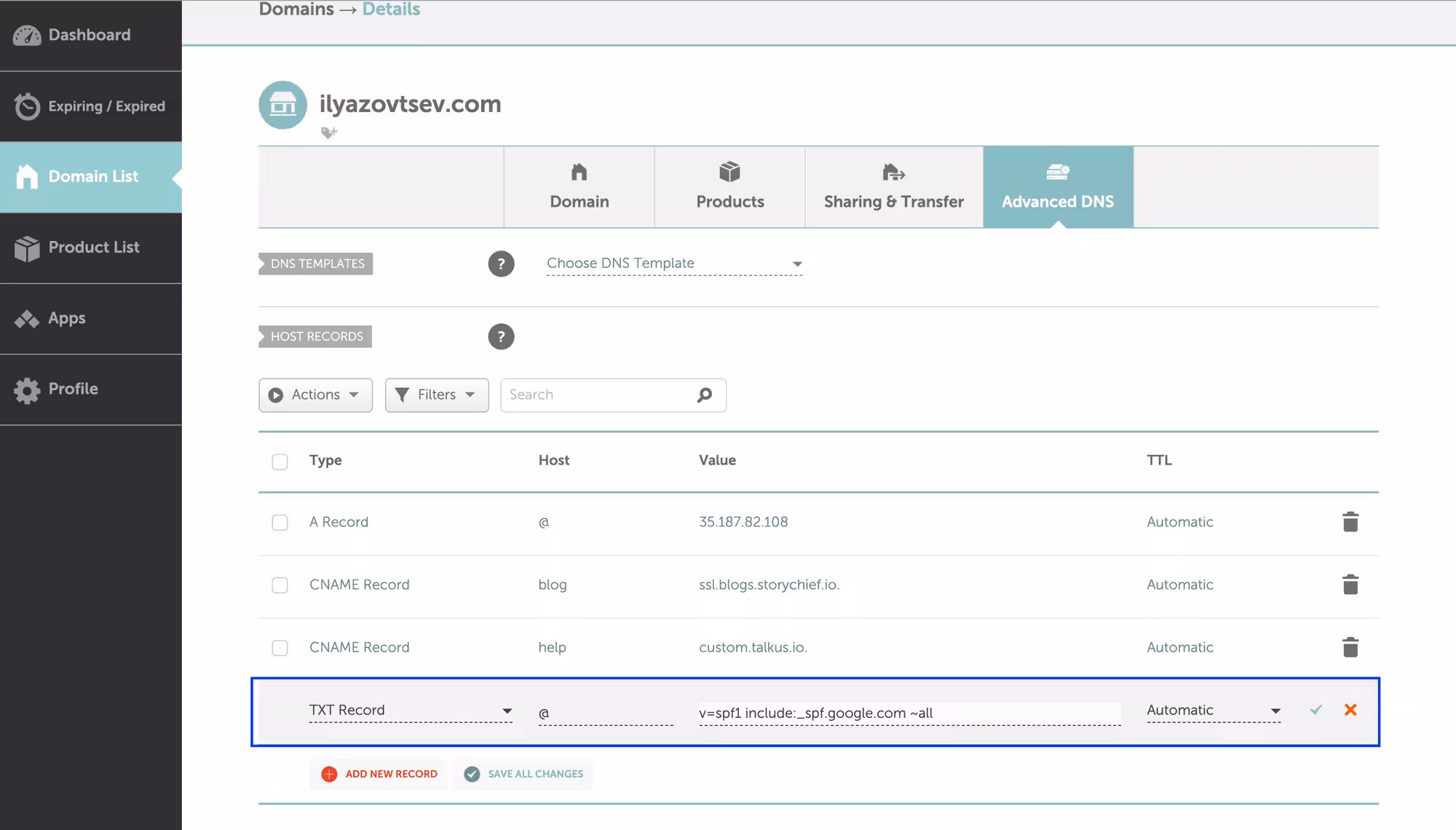Switch to the Sharing & Transfer tab
Image resolution: width=1456 pixels, height=830 pixels.
(x=893, y=187)
